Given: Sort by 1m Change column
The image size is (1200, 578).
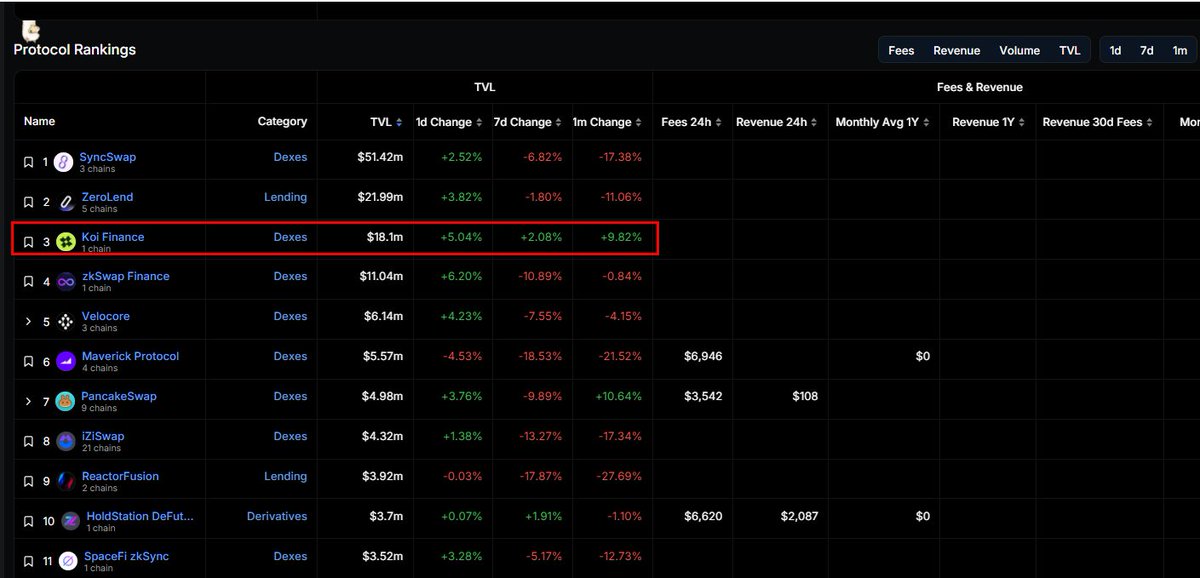Looking at the screenshot, I should tap(607, 122).
